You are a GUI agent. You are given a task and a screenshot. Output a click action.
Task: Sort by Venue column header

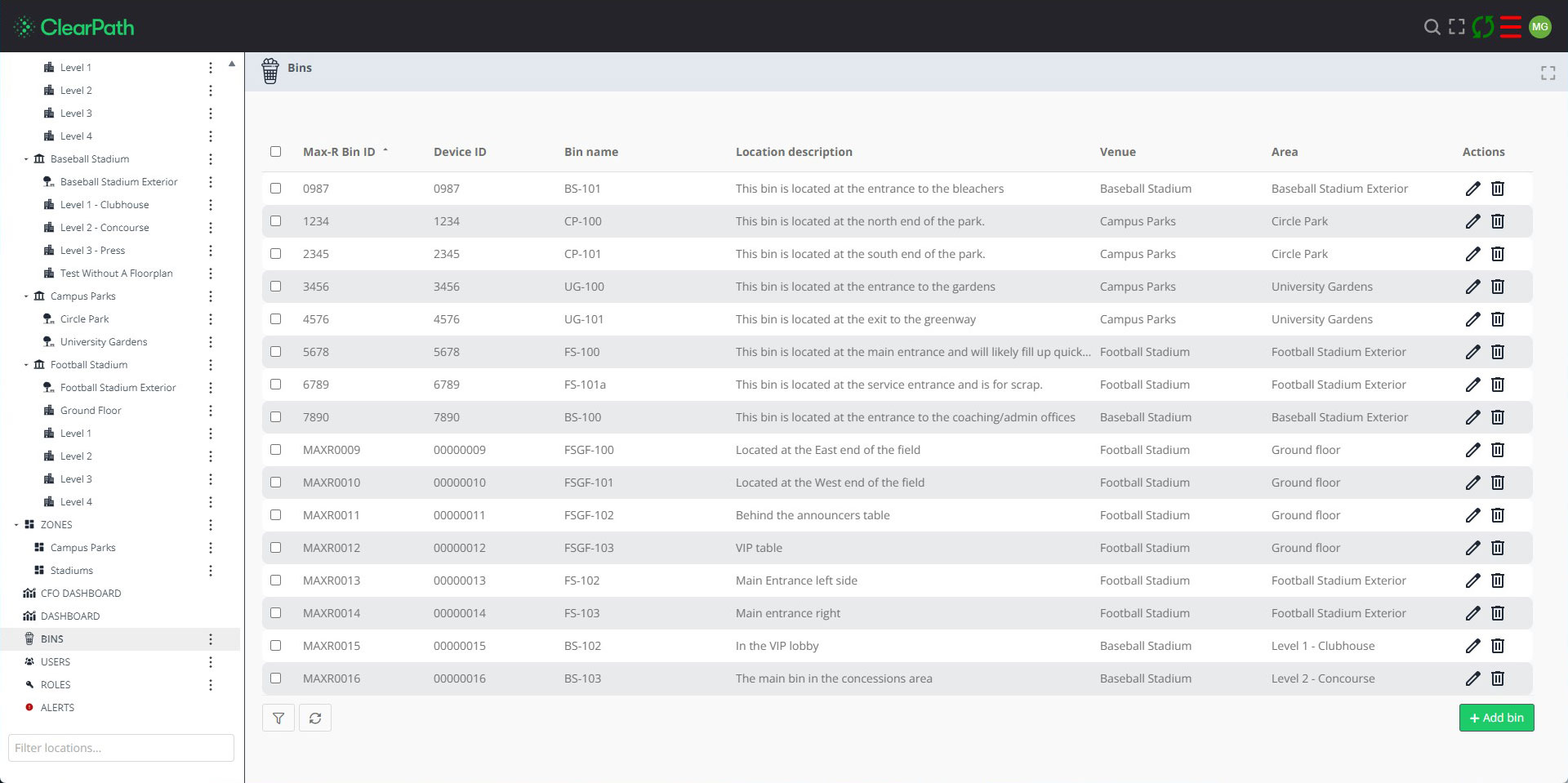[1118, 152]
